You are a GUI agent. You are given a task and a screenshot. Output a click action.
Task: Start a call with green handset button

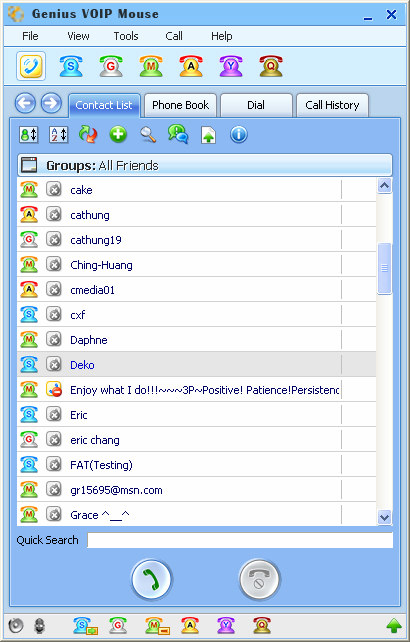[x=152, y=579]
